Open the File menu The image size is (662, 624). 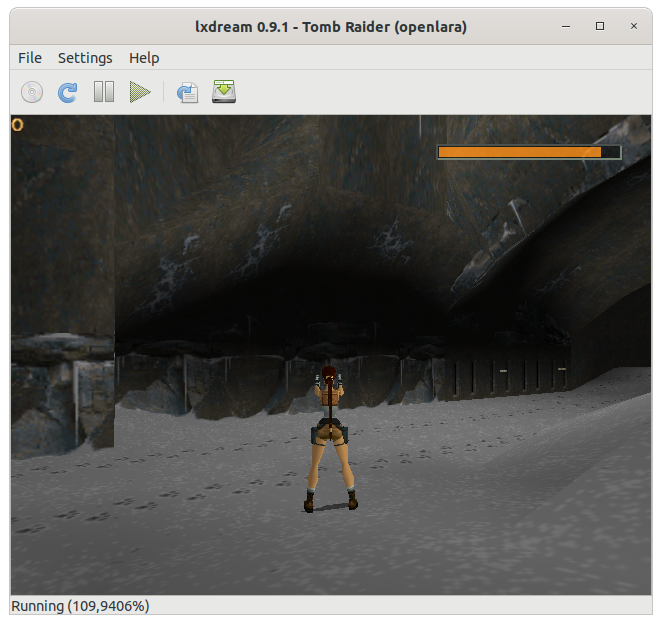click(x=30, y=58)
